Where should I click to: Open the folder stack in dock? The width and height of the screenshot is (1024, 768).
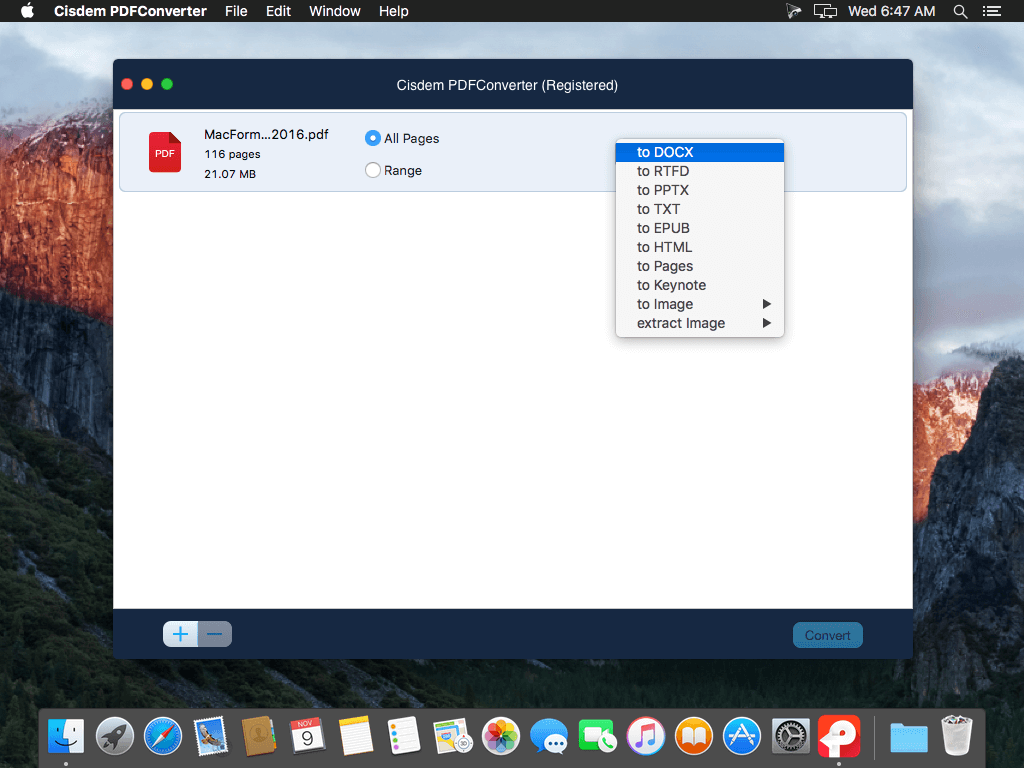[908, 737]
